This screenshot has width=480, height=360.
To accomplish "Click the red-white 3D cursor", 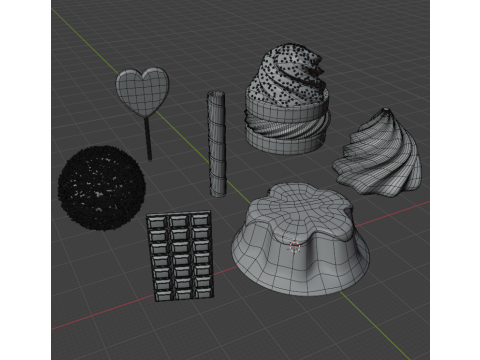I will click(x=295, y=247).
